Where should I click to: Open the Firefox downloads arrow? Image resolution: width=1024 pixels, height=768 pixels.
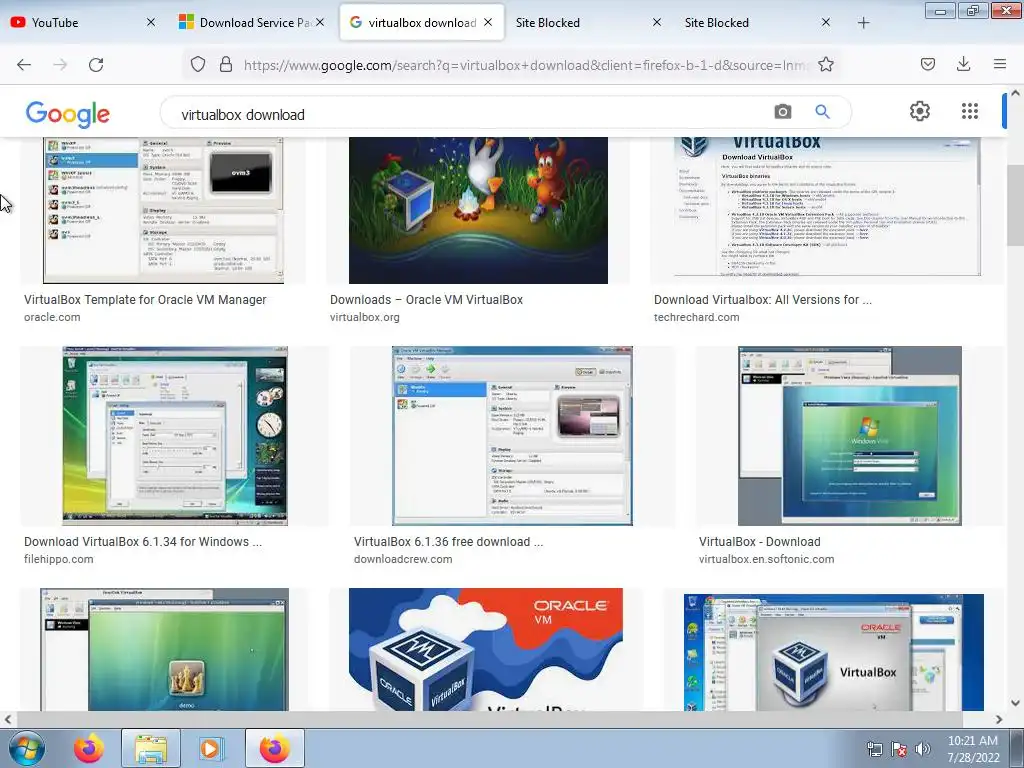pyautogui.click(x=963, y=65)
